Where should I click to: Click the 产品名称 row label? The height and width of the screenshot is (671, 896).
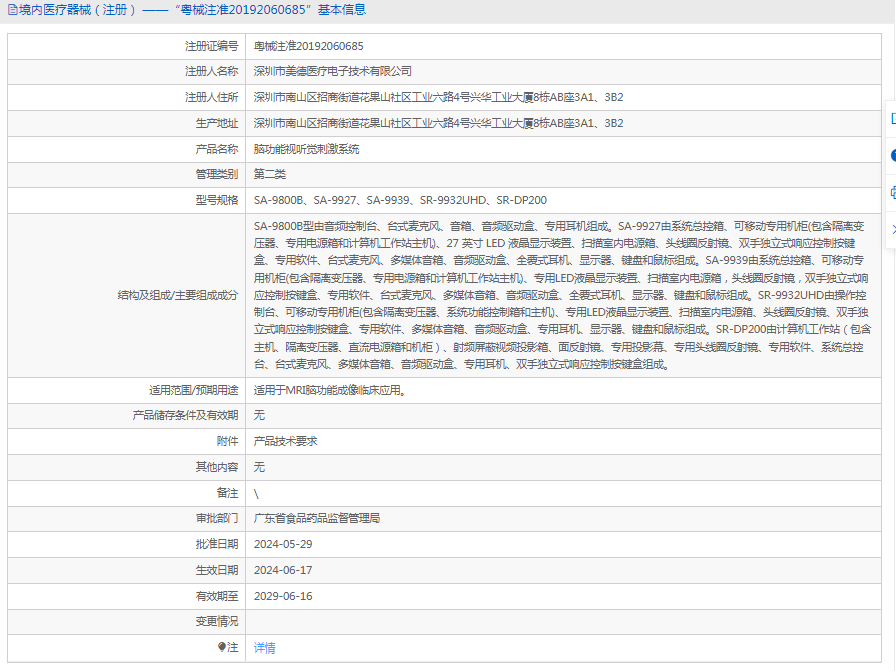(x=217, y=149)
